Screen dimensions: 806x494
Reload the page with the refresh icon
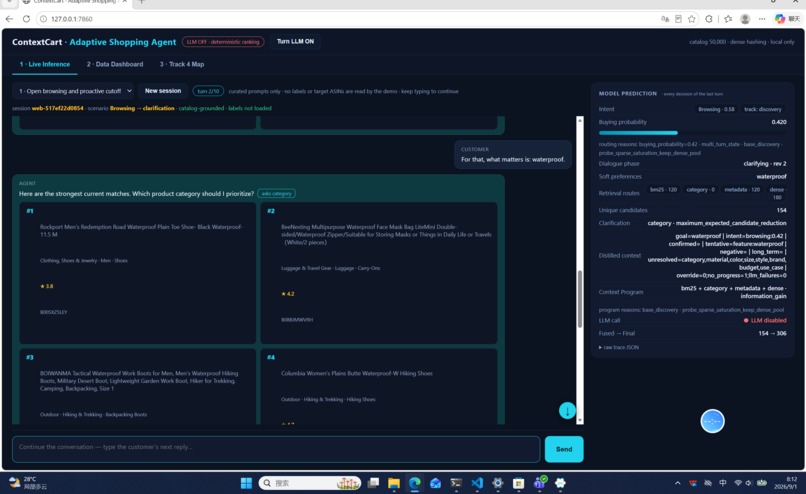pyautogui.click(x=26, y=19)
